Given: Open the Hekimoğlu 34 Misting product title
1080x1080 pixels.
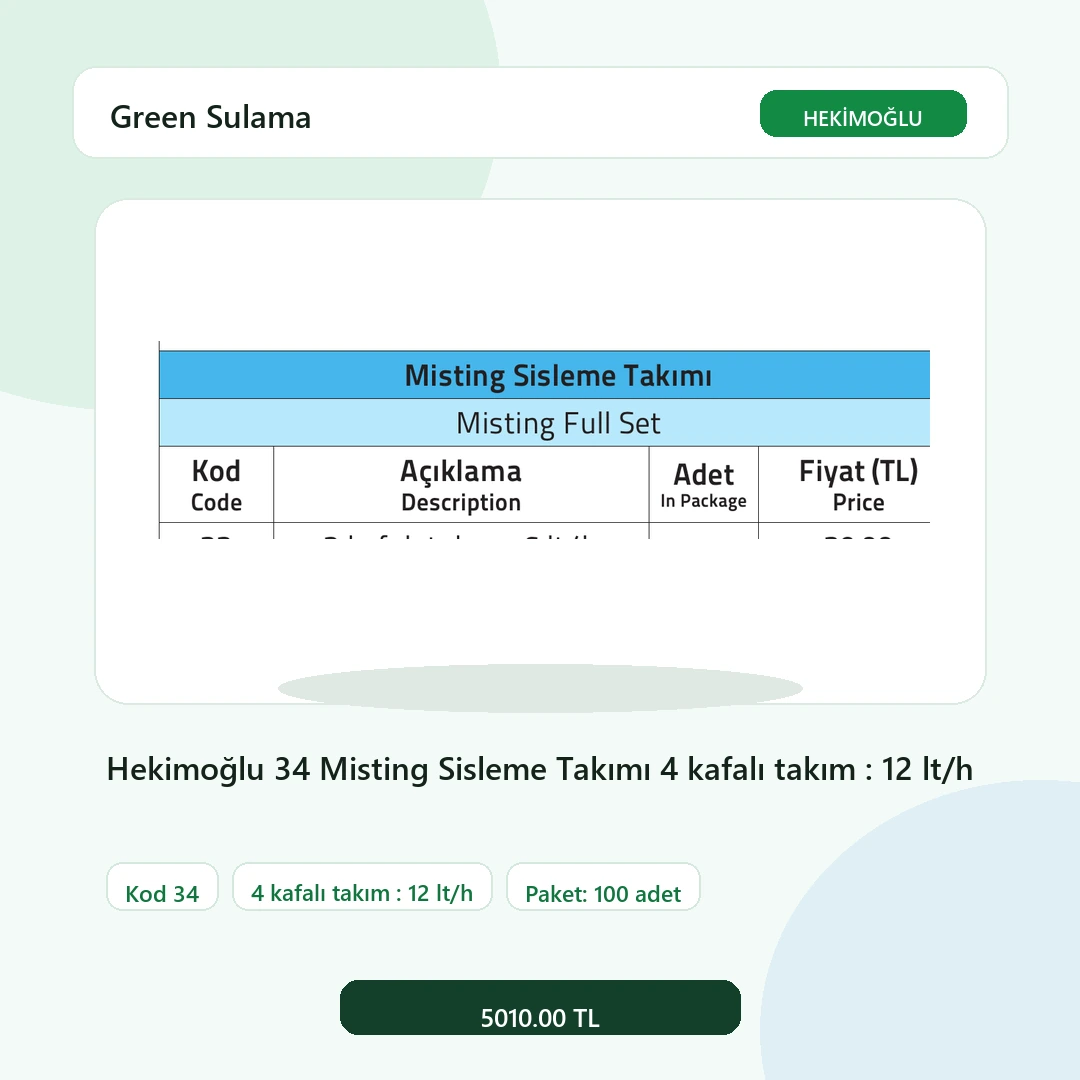Looking at the screenshot, I should 539,769.
